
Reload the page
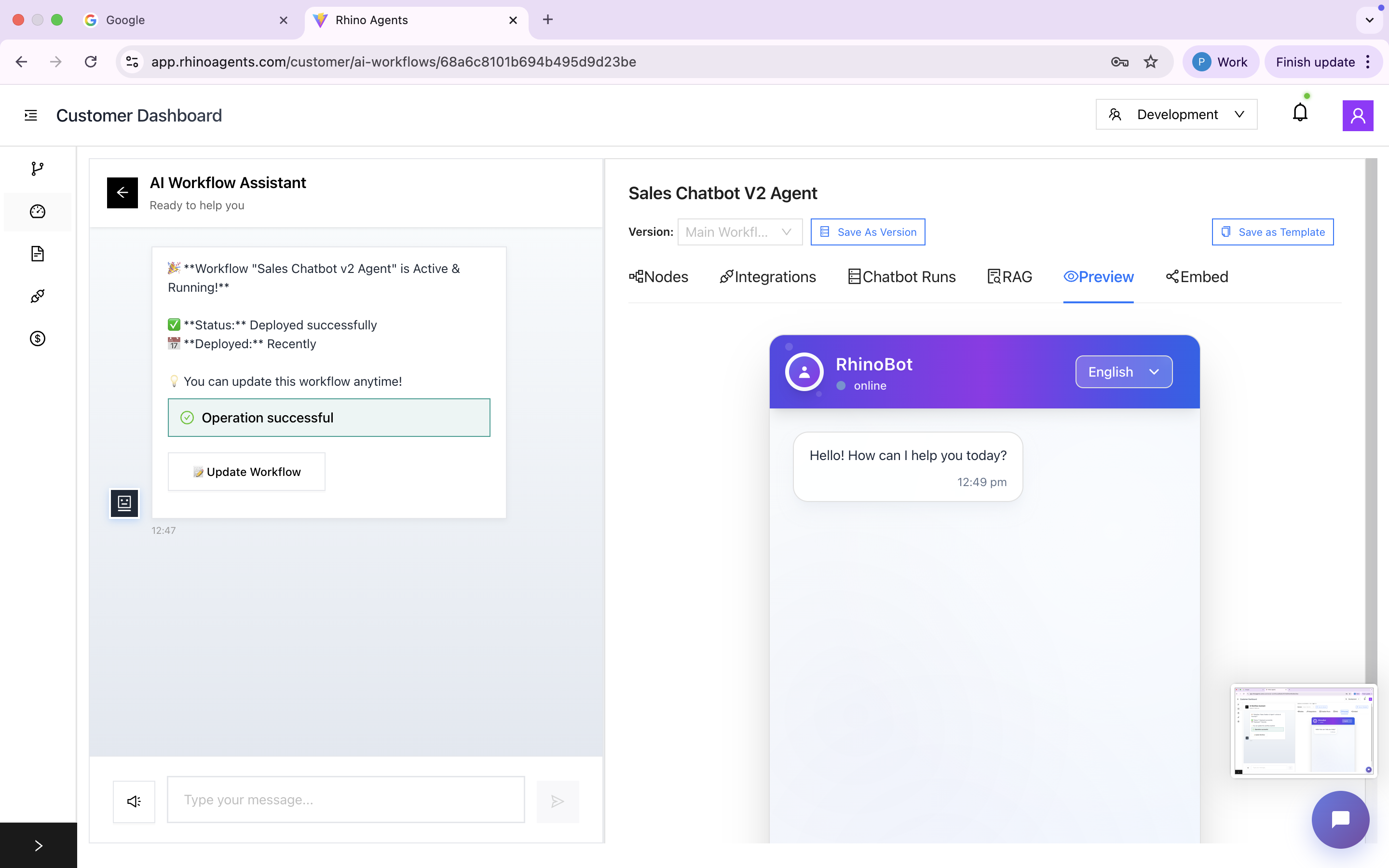pyautogui.click(x=91, y=61)
